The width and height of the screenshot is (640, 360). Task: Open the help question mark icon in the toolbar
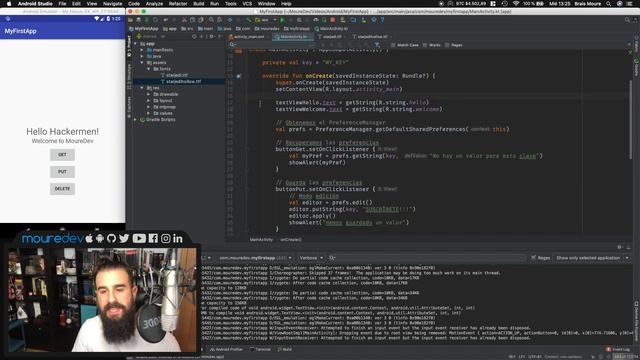click(x=382, y=20)
